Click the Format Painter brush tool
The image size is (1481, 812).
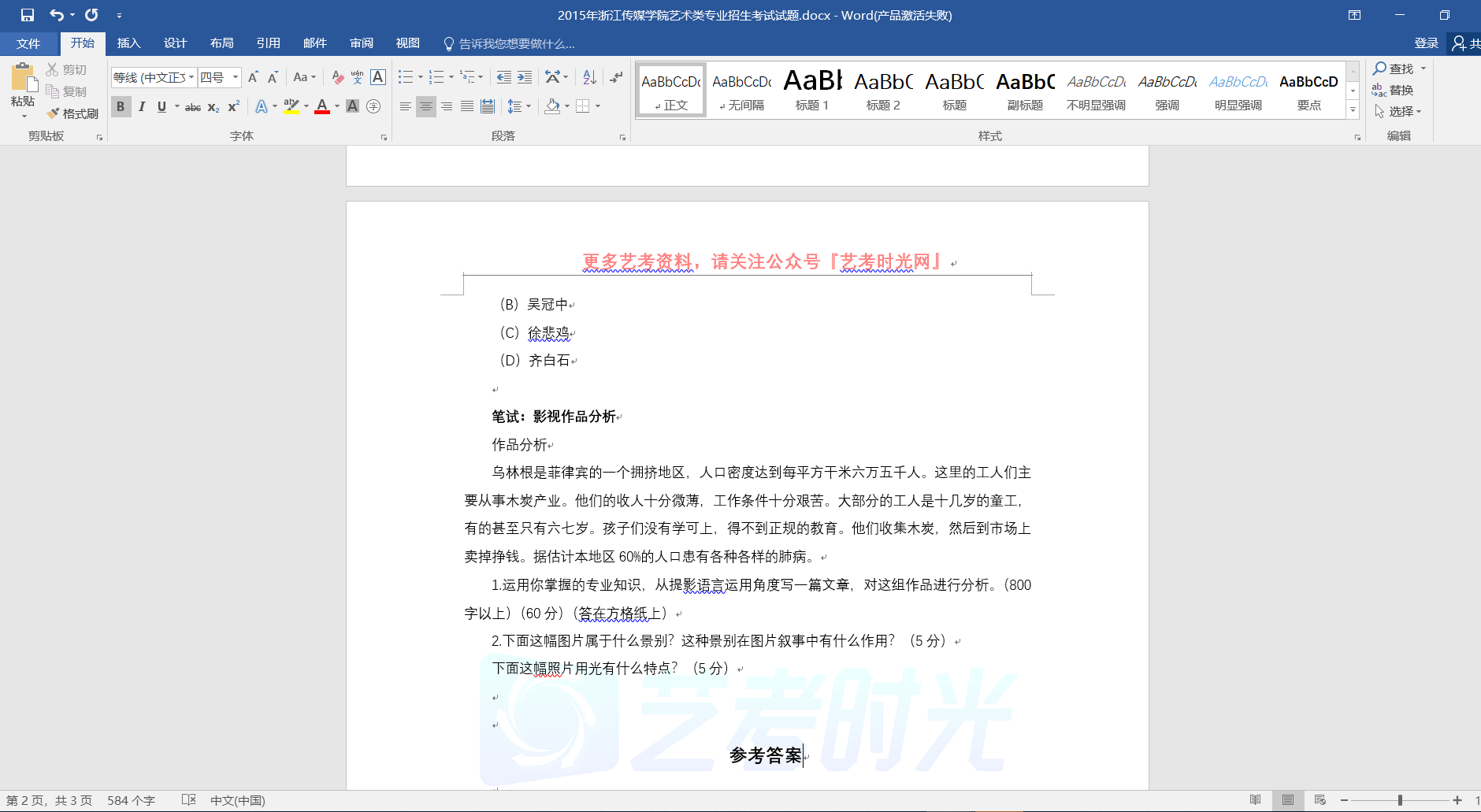pyautogui.click(x=72, y=113)
